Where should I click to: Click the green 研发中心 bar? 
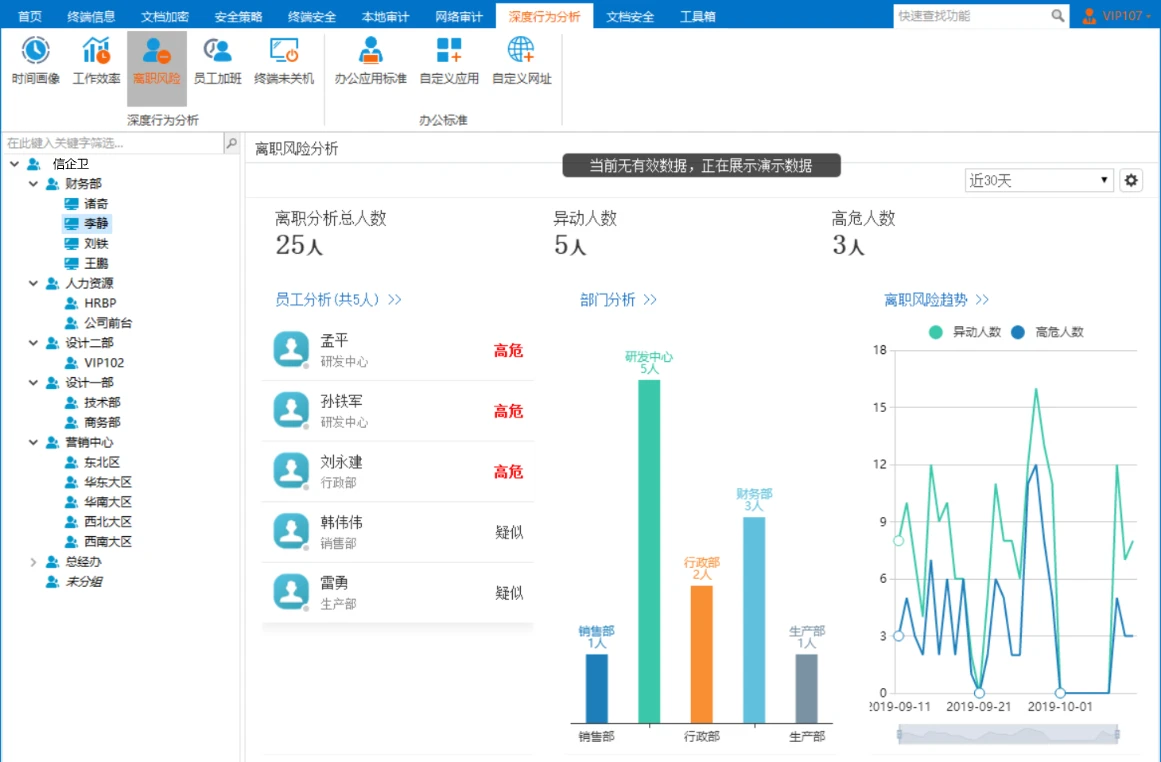[x=649, y=551]
